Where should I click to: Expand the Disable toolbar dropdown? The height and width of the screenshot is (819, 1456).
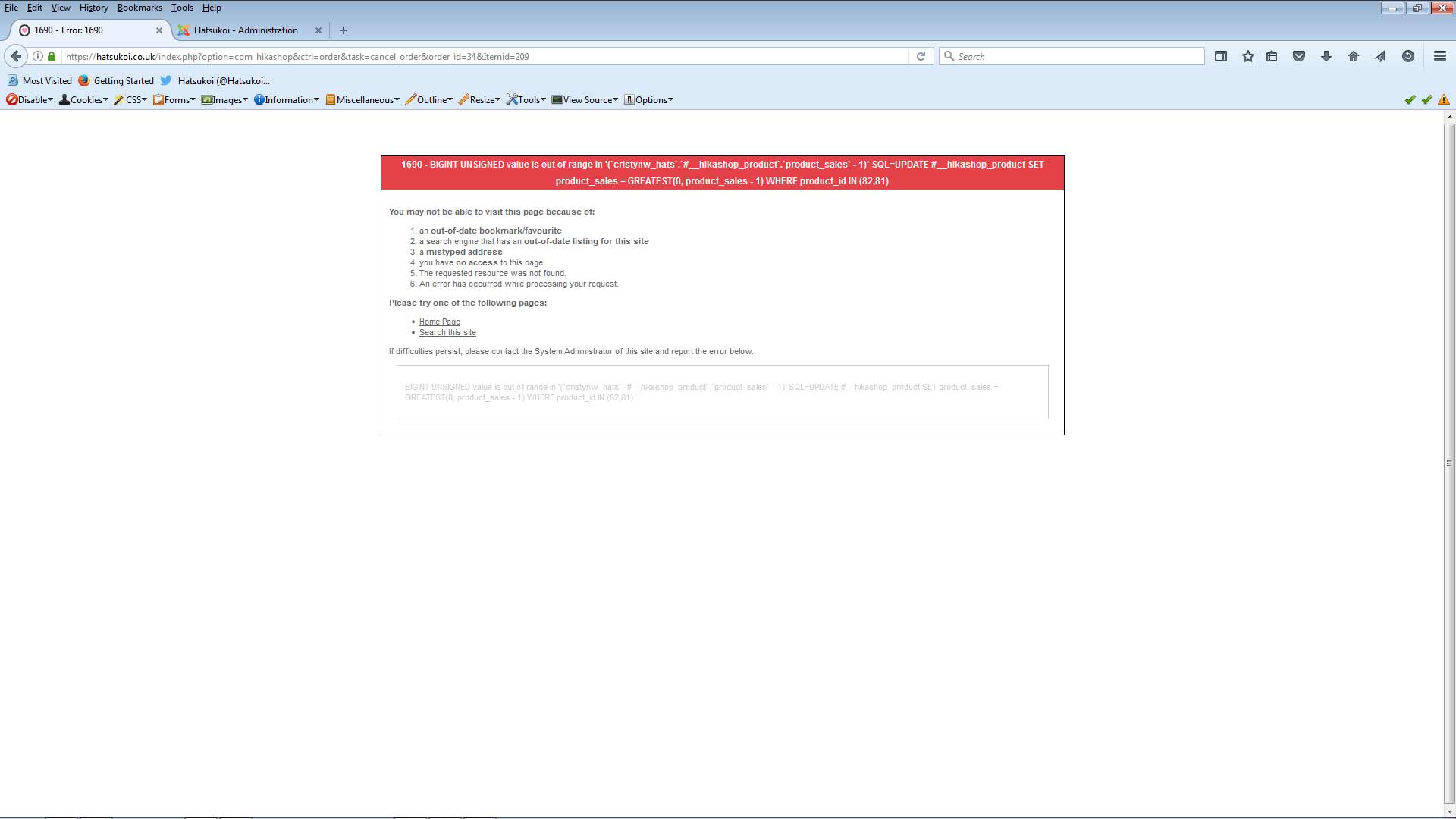tap(30, 100)
